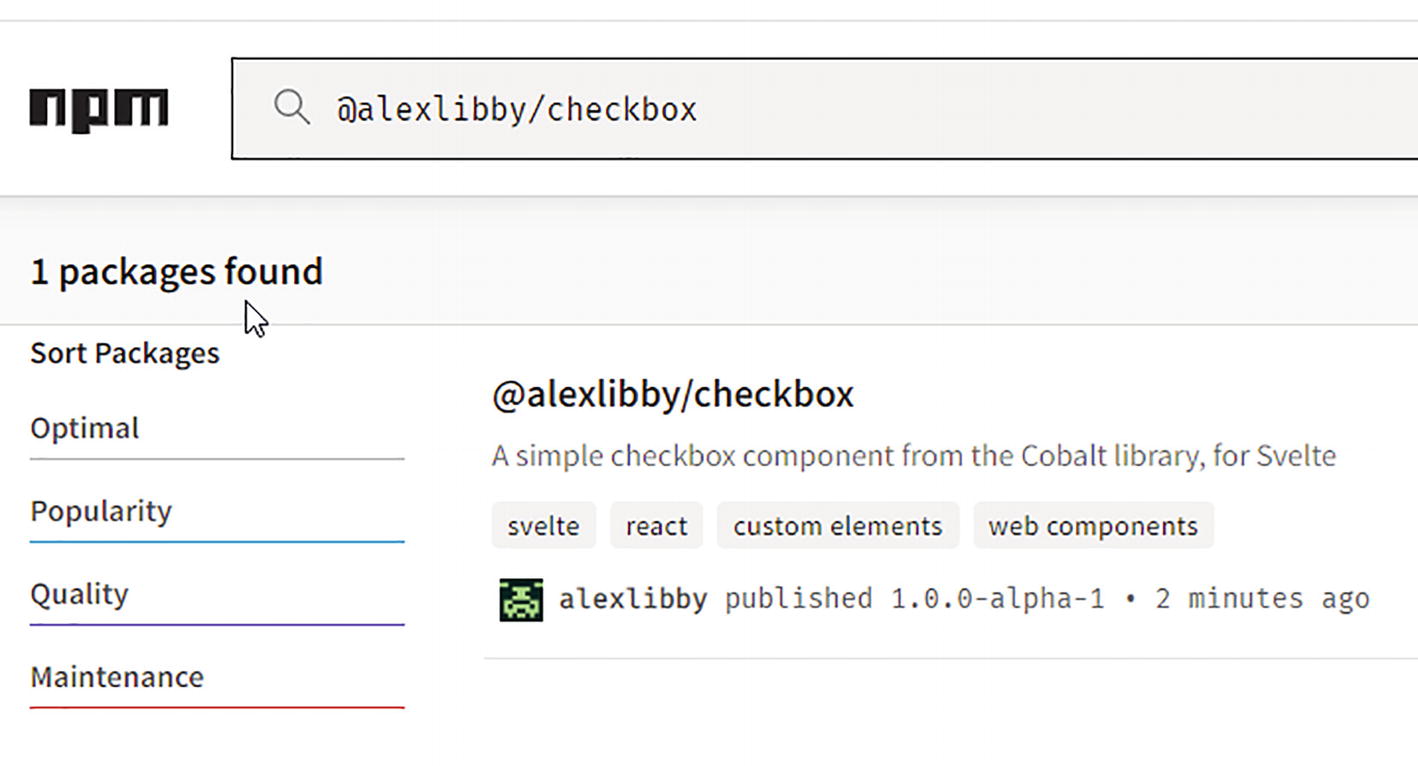Click the red line under Maintenance

pos(217,707)
